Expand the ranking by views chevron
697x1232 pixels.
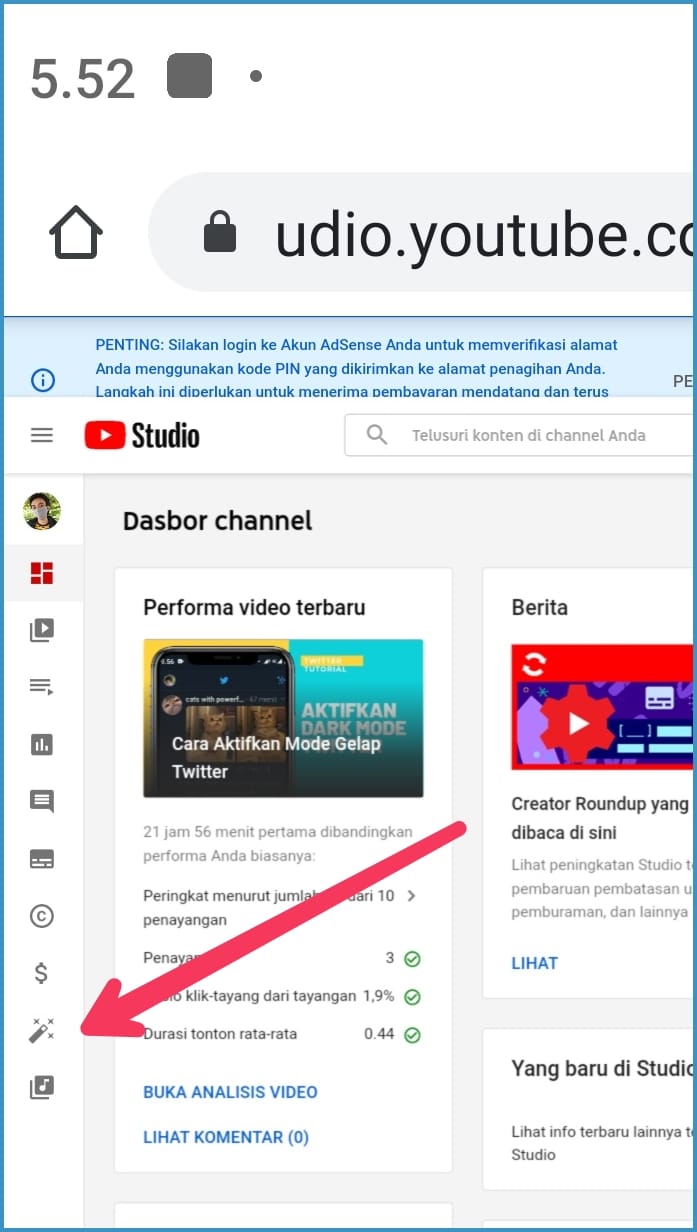(411, 896)
